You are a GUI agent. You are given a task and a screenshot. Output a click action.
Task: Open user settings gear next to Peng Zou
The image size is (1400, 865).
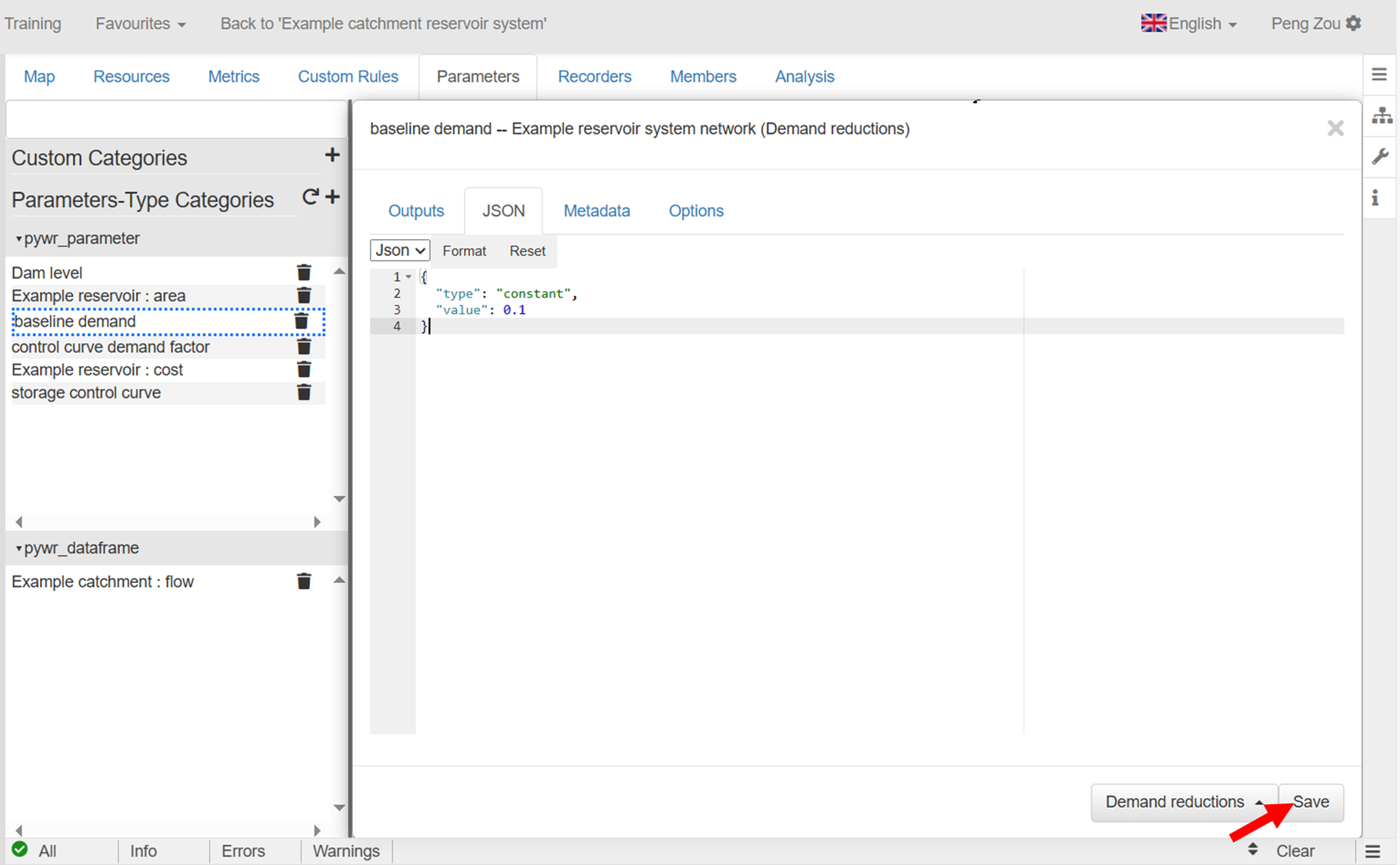[1354, 23]
